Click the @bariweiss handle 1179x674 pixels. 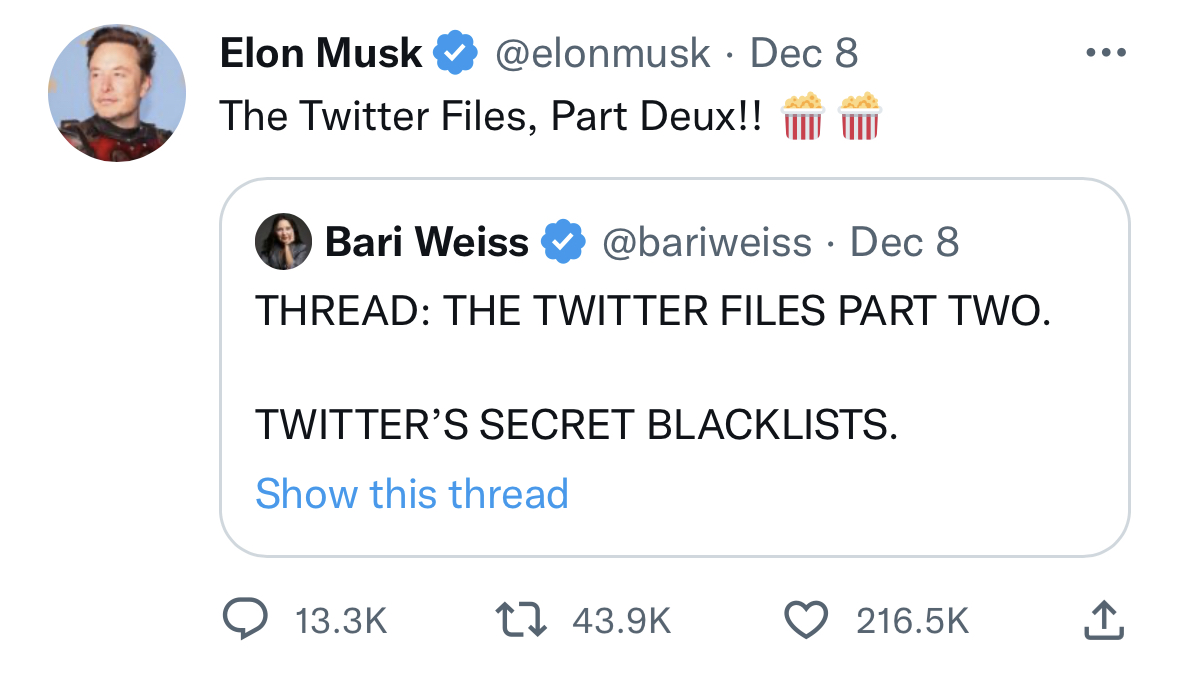point(706,241)
